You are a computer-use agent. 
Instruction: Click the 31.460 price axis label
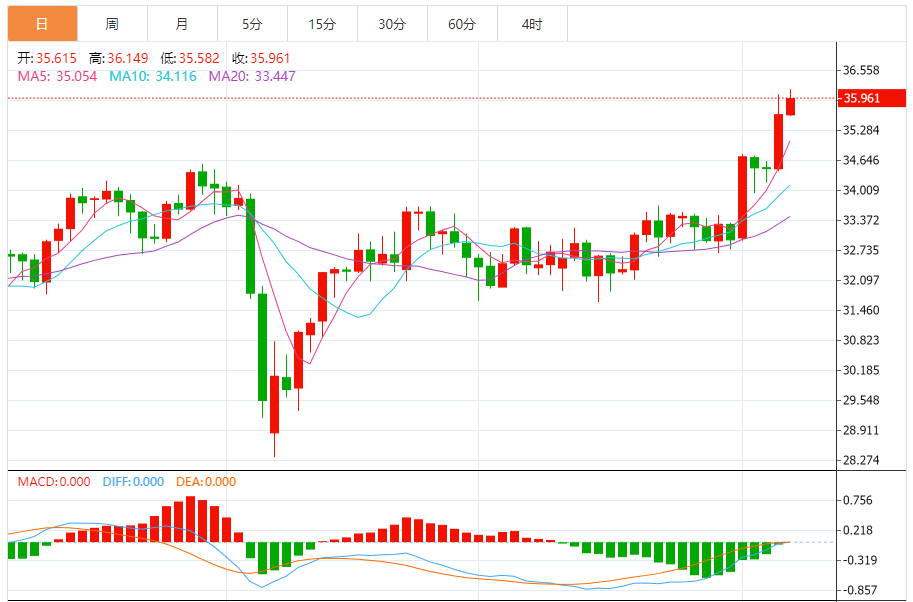pos(861,310)
